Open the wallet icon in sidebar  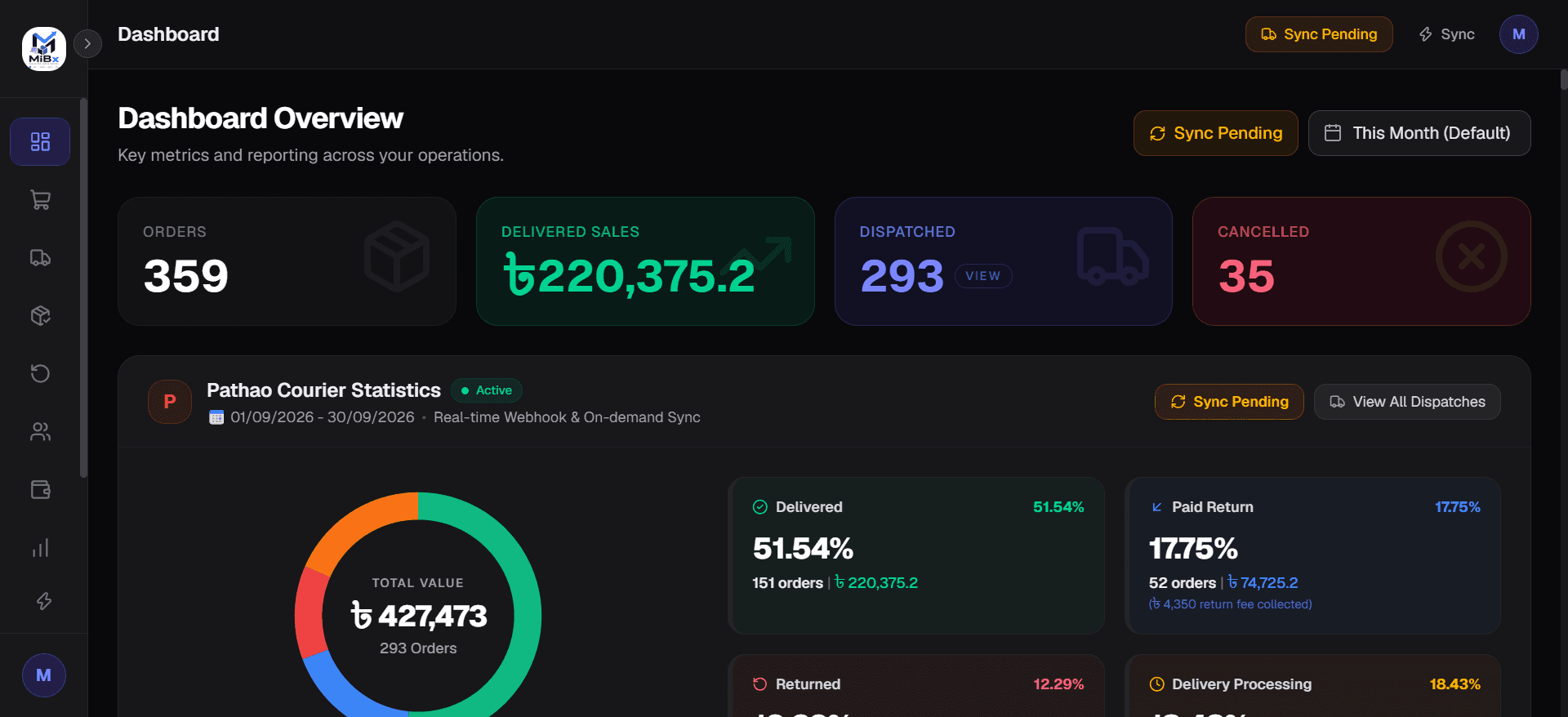coord(40,490)
